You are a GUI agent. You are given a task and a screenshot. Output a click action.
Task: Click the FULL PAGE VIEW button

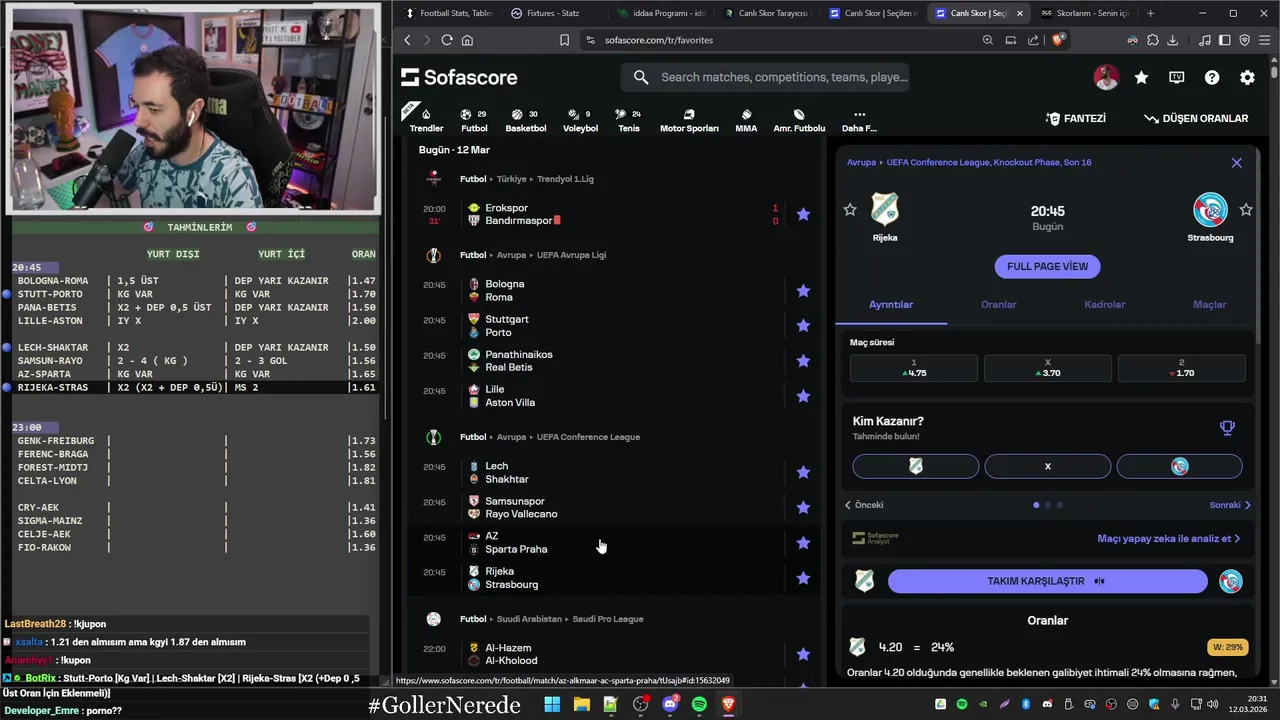1047,266
